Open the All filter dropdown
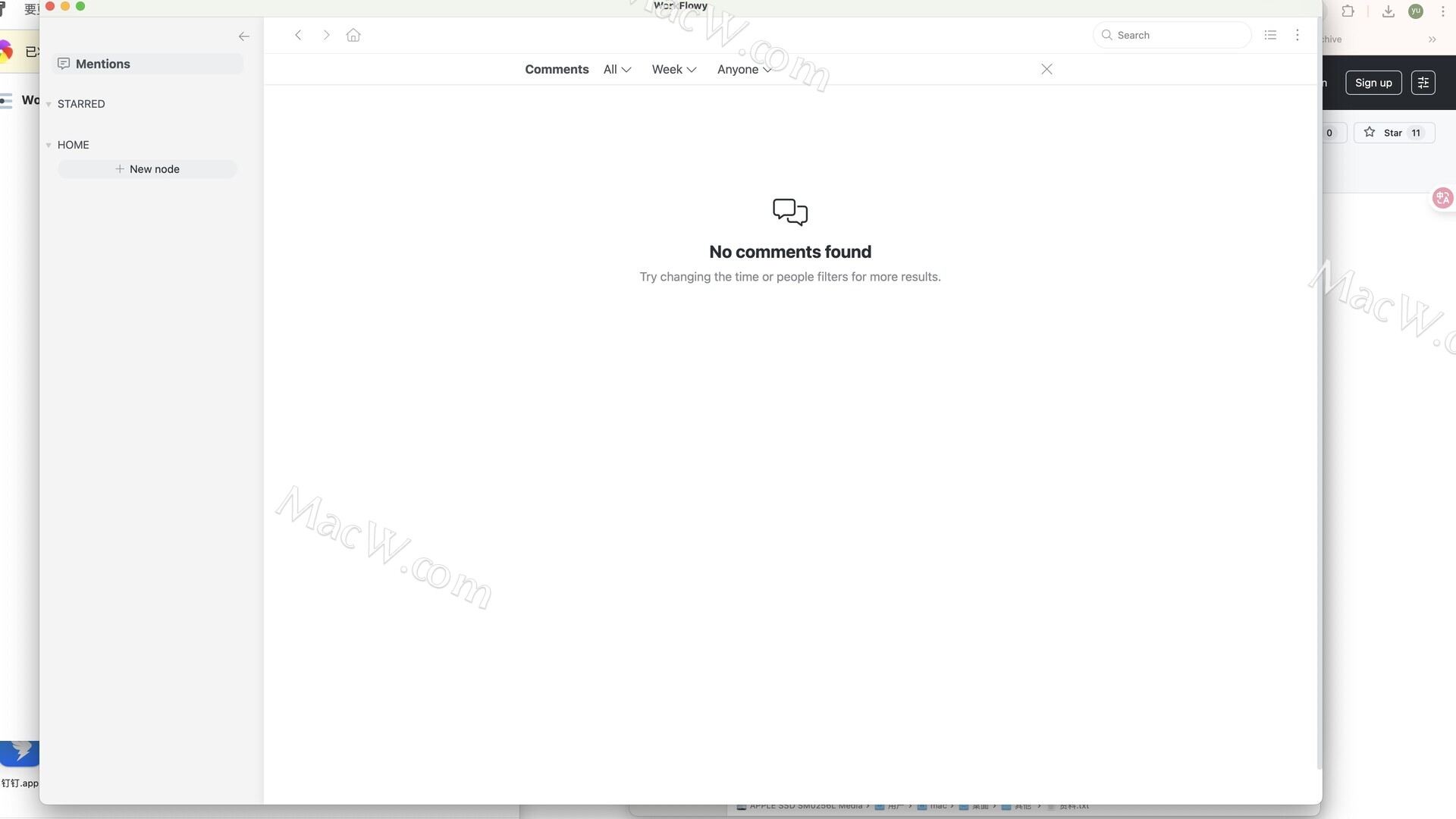This screenshot has height=819, width=1456. [x=617, y=69]
